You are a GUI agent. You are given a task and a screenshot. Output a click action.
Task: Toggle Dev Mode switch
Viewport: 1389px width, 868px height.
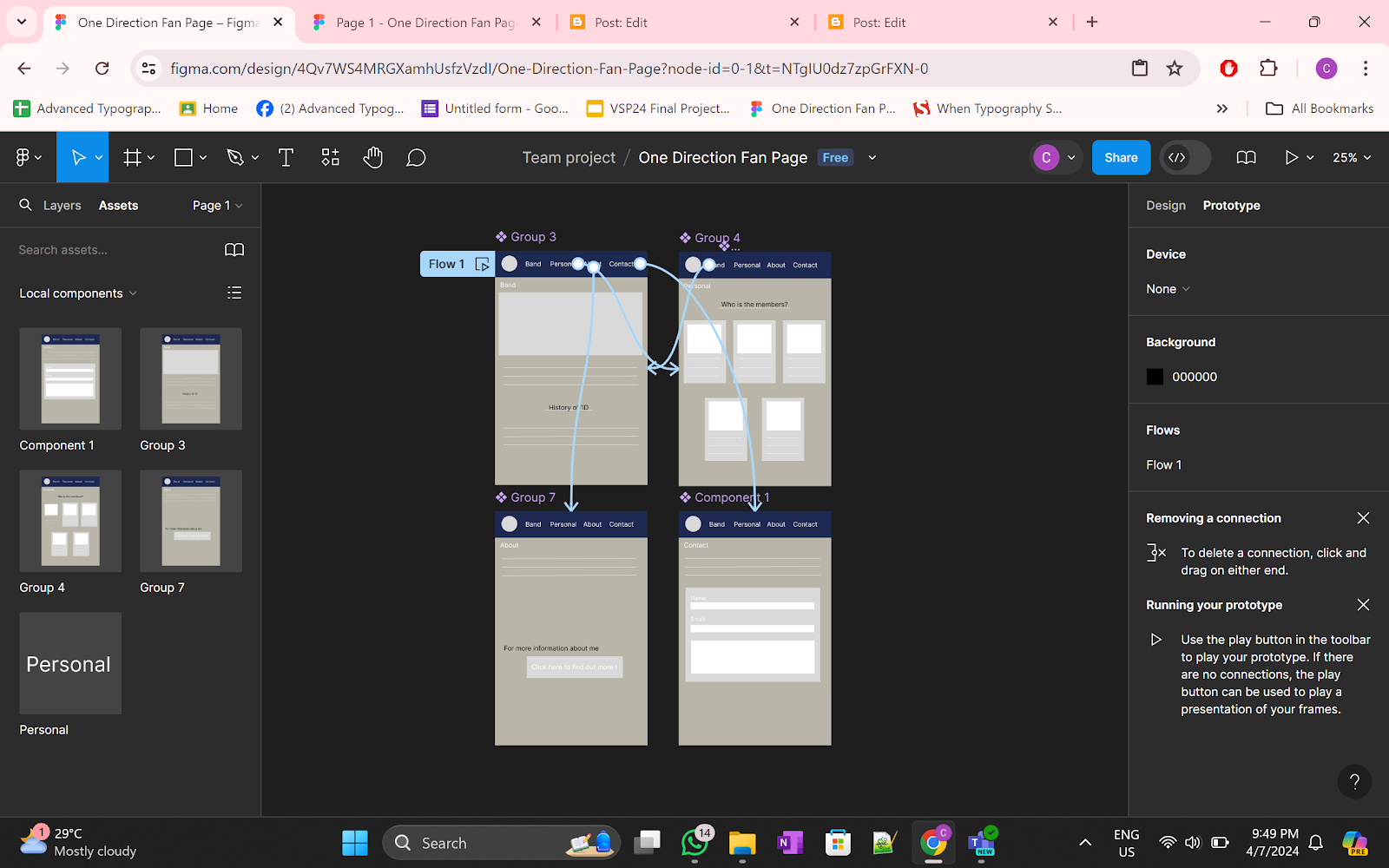1186,157
